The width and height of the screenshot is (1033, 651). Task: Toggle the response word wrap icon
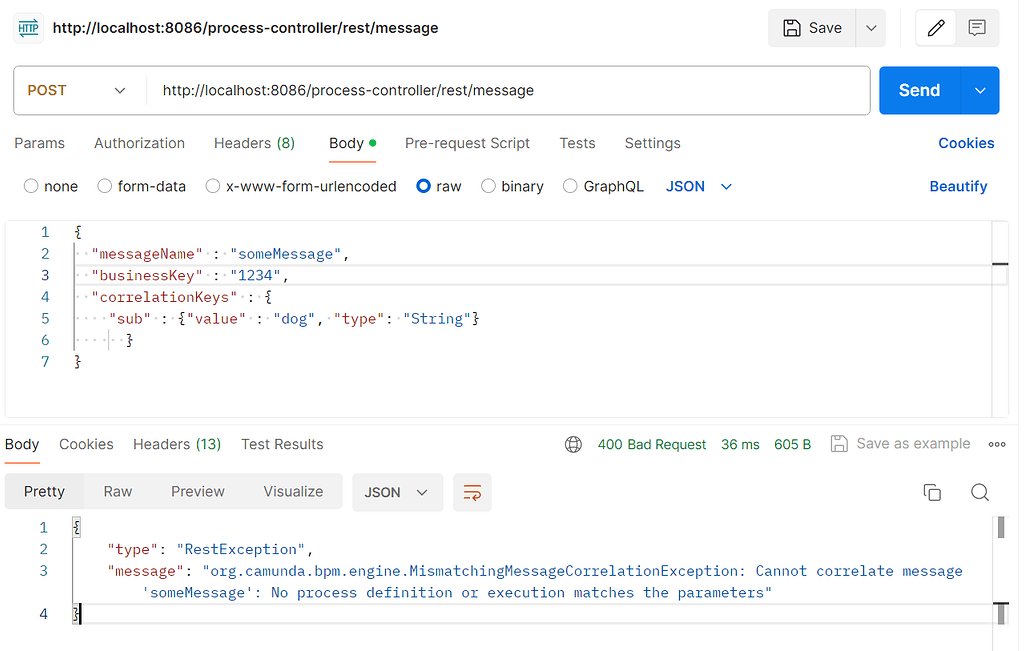click(x=472, y=493)
